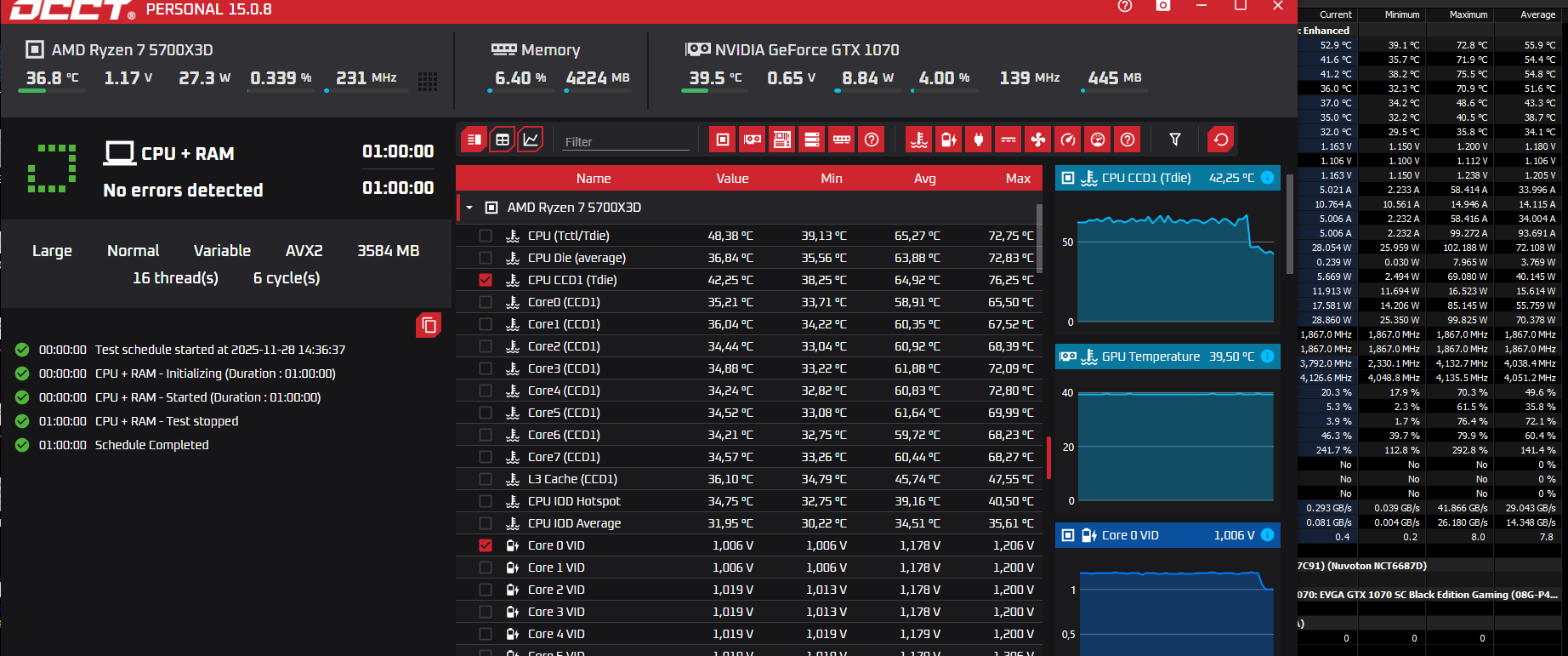Image resolution: width=1568 pixels, height=656 pixels.
Task: Check the CPU Die (average) checkbox
Action: coord(486,258)
